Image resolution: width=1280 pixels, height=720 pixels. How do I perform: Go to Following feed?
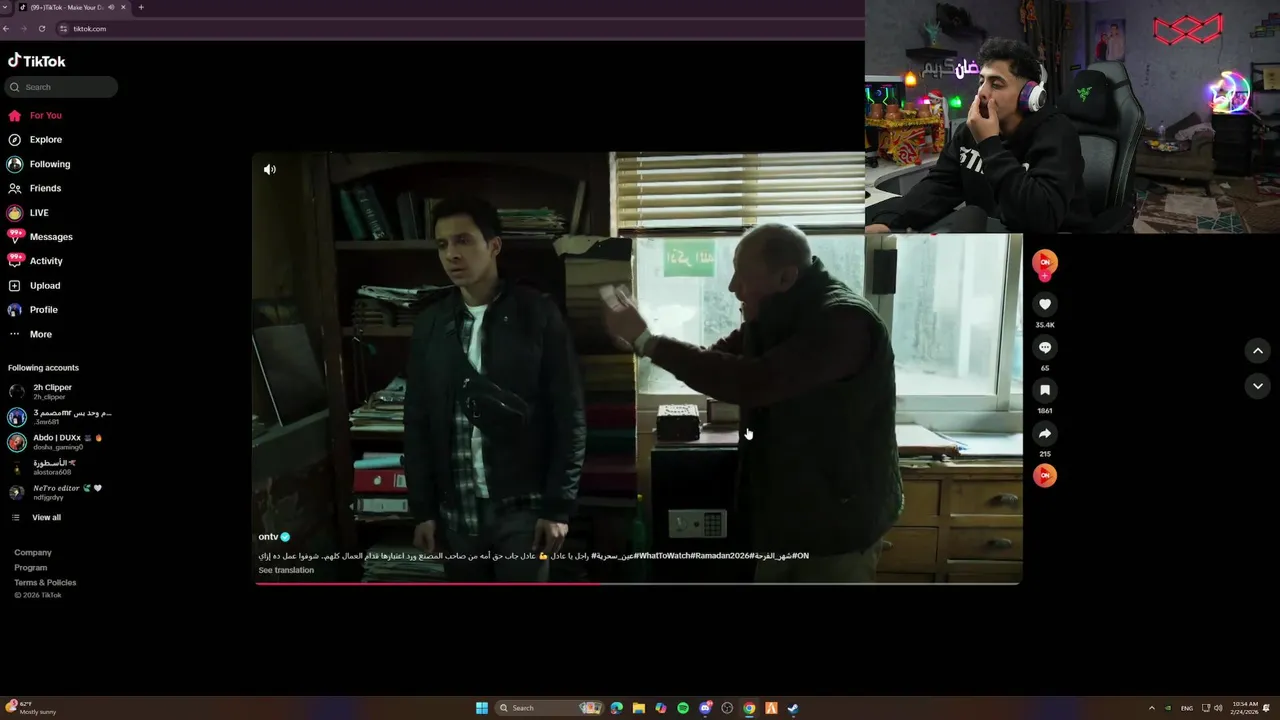[x=39, y=164]
